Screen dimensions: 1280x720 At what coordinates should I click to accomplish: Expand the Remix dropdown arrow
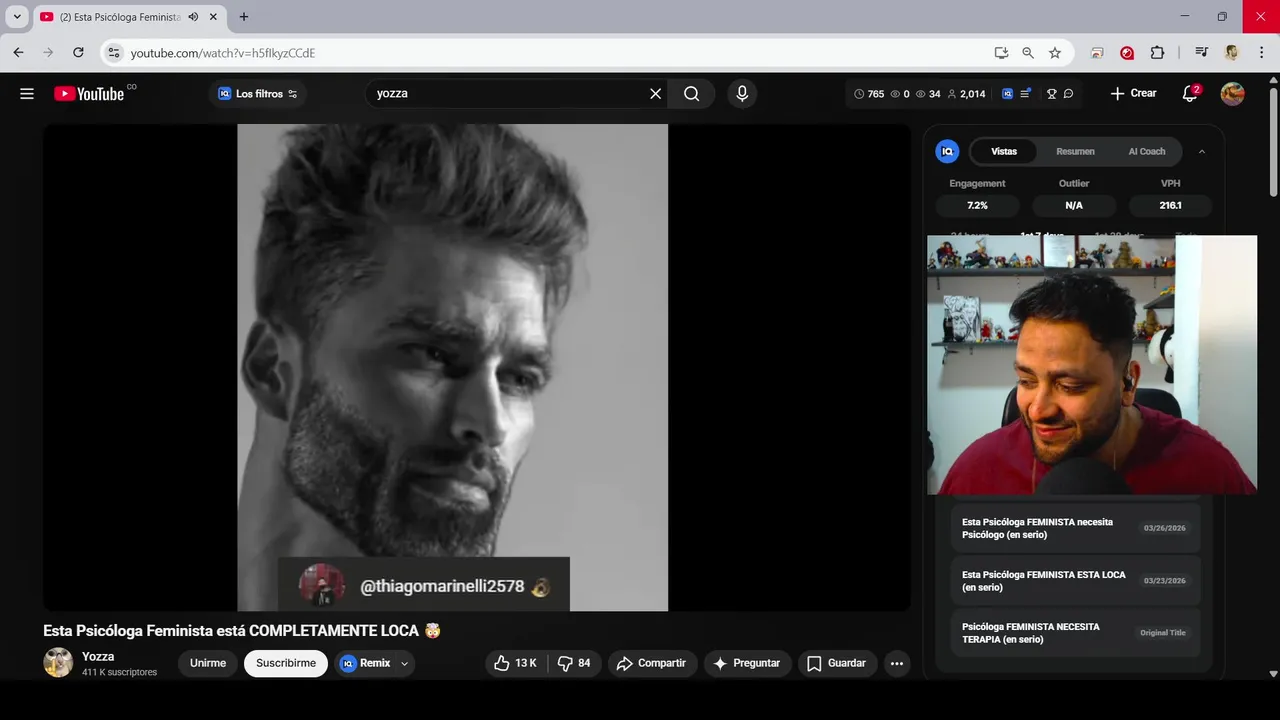[404, 663]
